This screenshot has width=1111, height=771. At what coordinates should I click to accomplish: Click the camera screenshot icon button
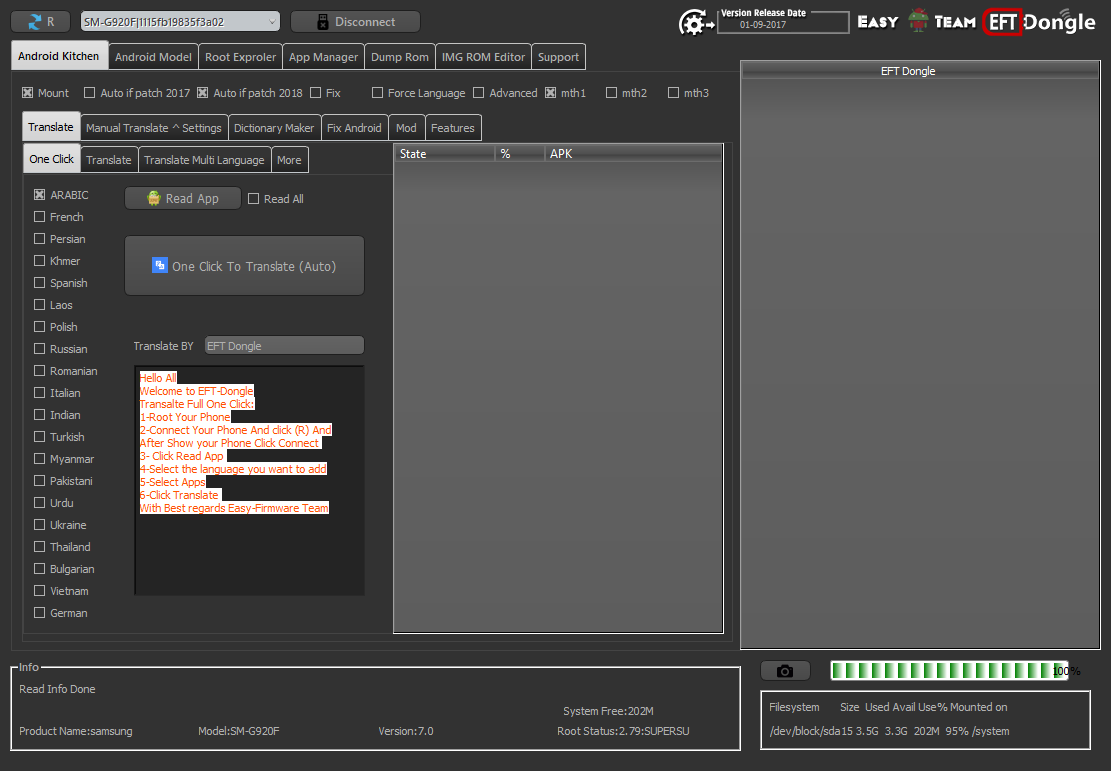point(785,670)
